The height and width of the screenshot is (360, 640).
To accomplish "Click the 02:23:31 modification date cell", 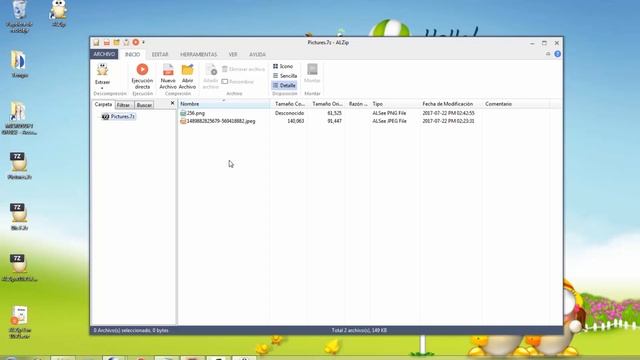I will click(x=449, y=121).
